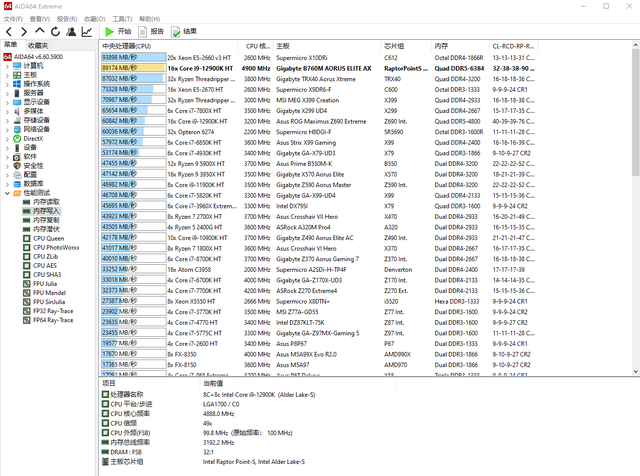
Task: Toggle the 处理器名称 checkbox
Action: coord(105,394)
